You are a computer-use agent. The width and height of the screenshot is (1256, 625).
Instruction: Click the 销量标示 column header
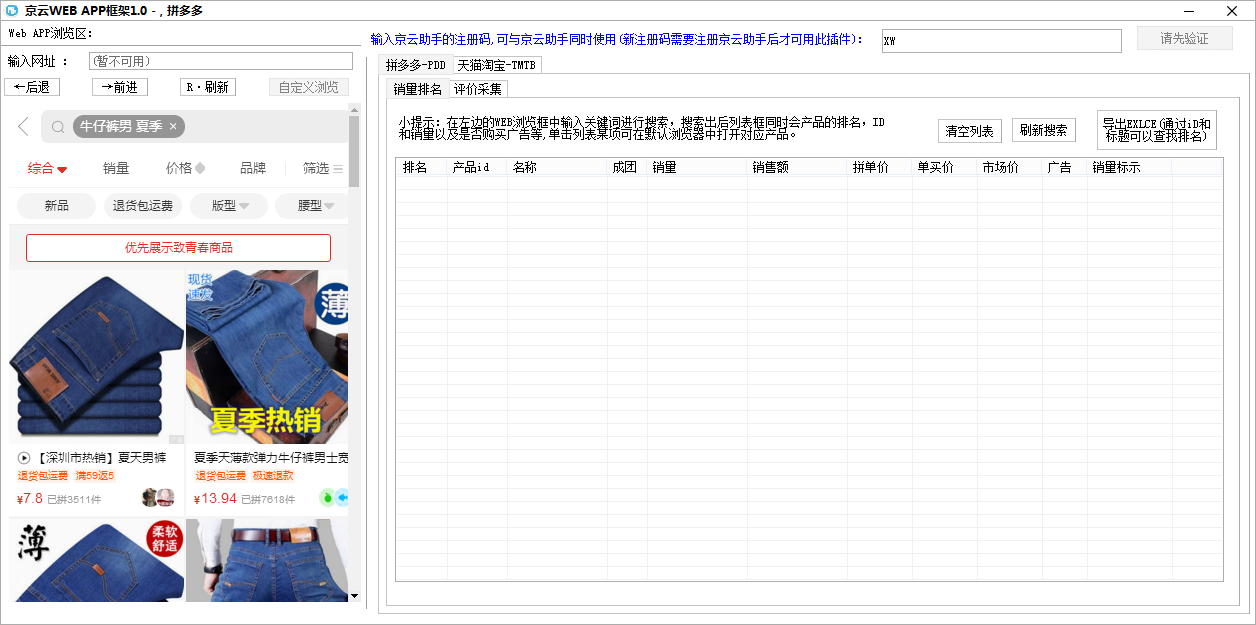(1129, 167)
